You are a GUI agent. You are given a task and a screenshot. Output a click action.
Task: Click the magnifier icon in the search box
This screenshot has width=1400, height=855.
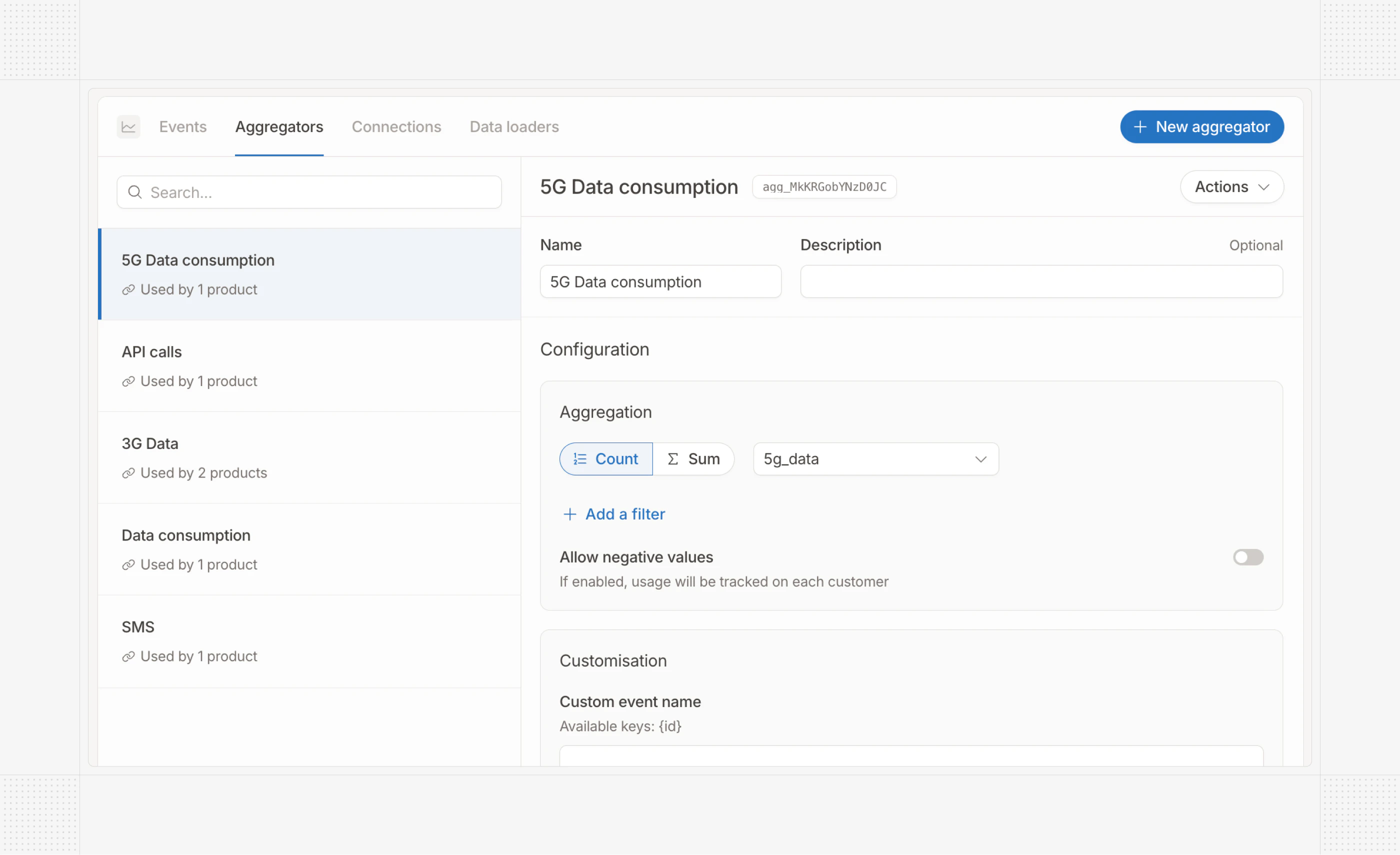[134, 192]
